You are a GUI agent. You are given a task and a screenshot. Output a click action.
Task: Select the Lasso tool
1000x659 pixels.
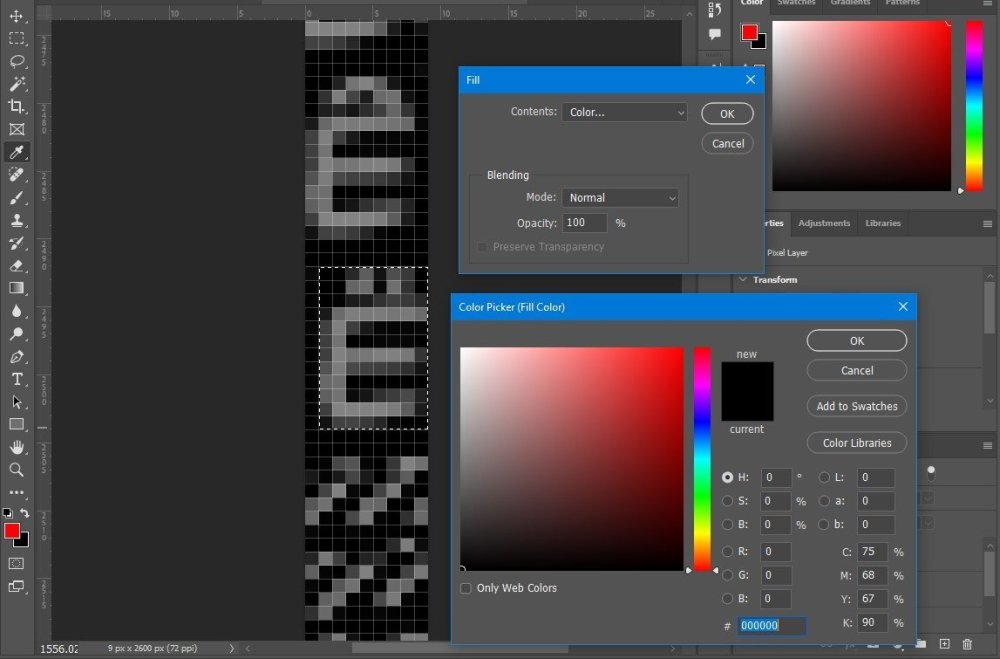pyautogui.click(x=16, y=61)
